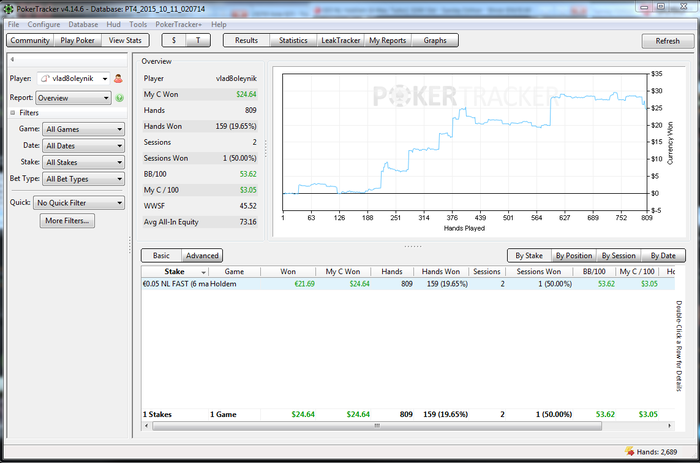Click the hands import icon in status bar
Screen dimensions: 700x463
tap(629, 451)
